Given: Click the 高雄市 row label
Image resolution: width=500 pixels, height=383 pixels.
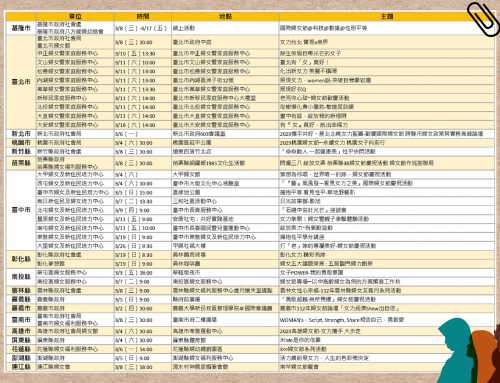Looking at the screenshot, I should [x=21, y=331].
